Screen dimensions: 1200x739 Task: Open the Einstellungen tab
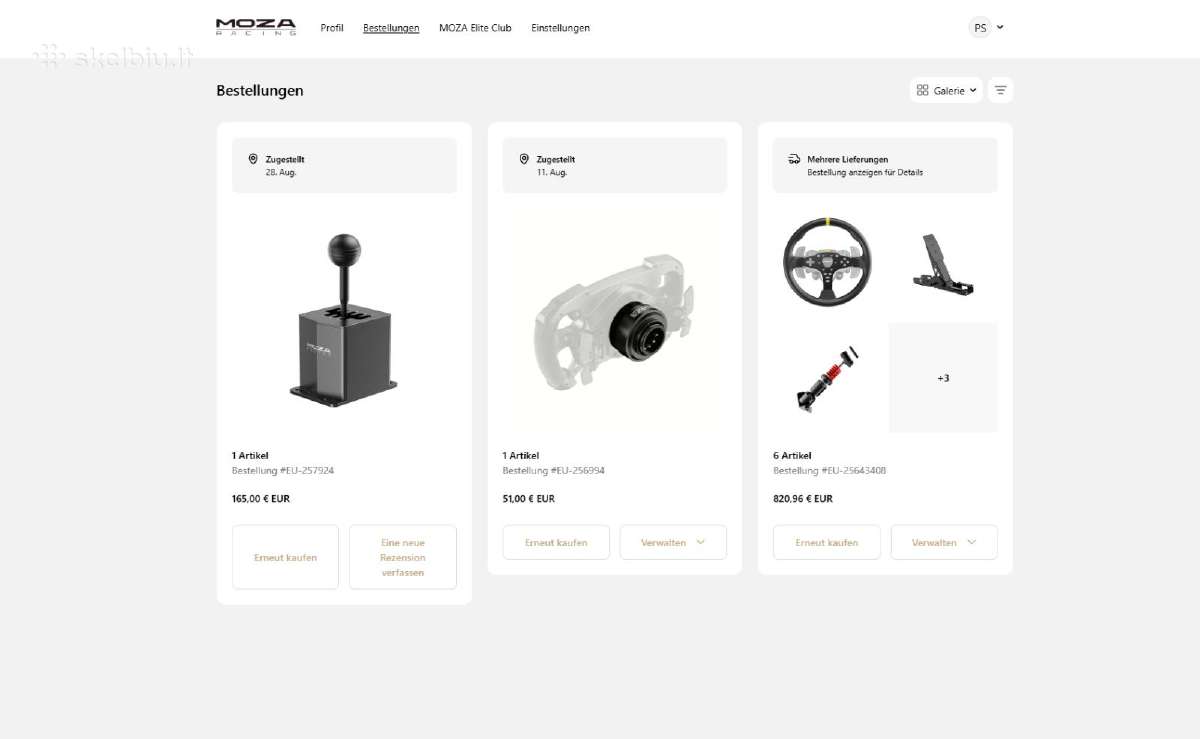[560, 28]
